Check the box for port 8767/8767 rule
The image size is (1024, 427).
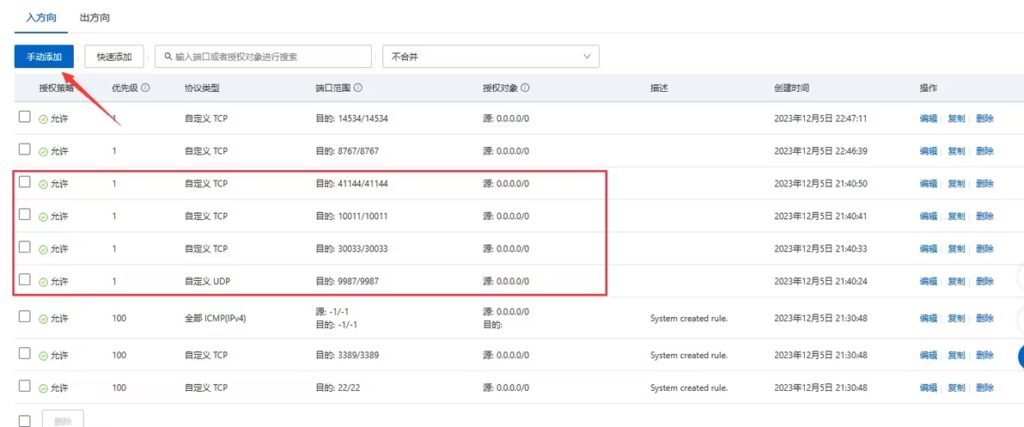pyautogui.click(x=25, y=150)
